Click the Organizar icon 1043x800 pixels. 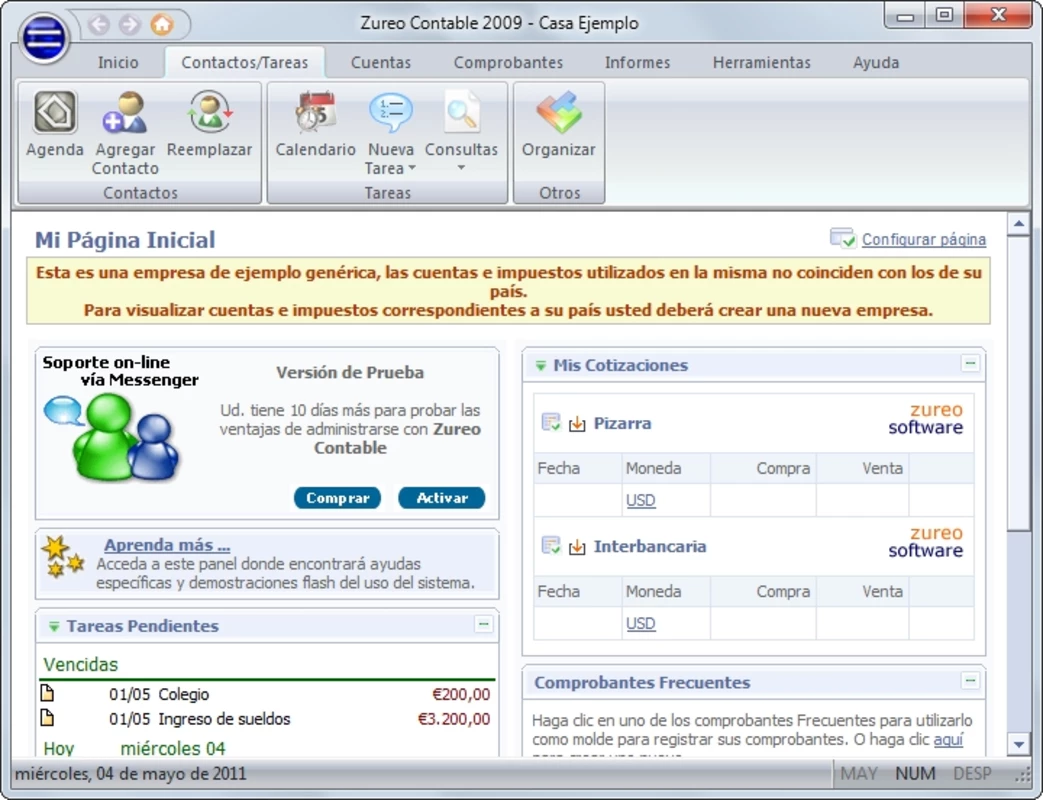pyautogui.click(x=559, y=112)
